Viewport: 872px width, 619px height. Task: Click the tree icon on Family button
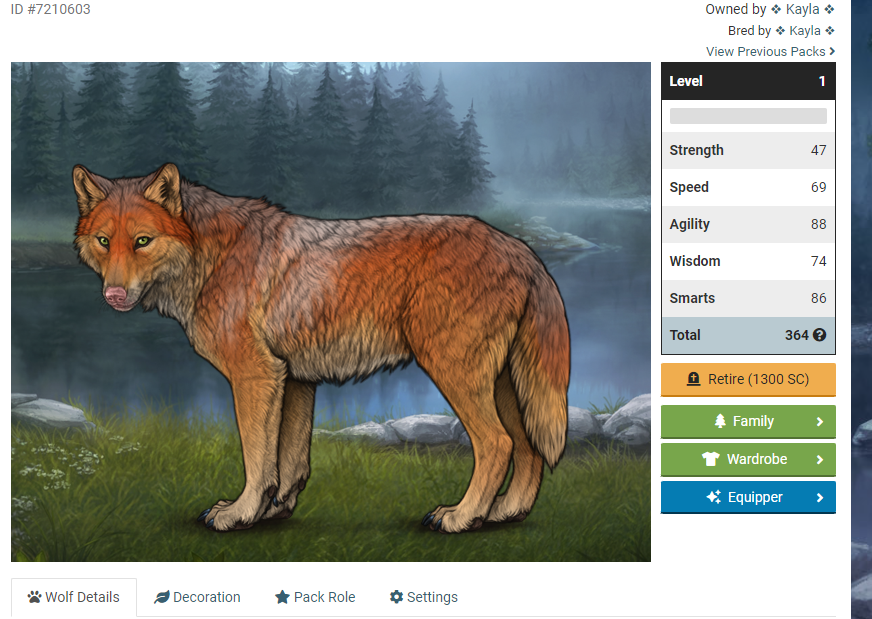tap(720, 421)
